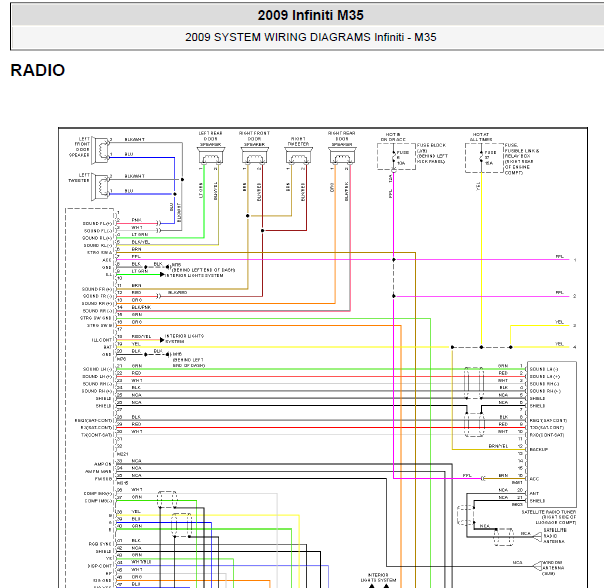The width and height of the screenshot is (604, 588).
Task: Select the right rear door speaker symbol
Action: tap(342, 156)
